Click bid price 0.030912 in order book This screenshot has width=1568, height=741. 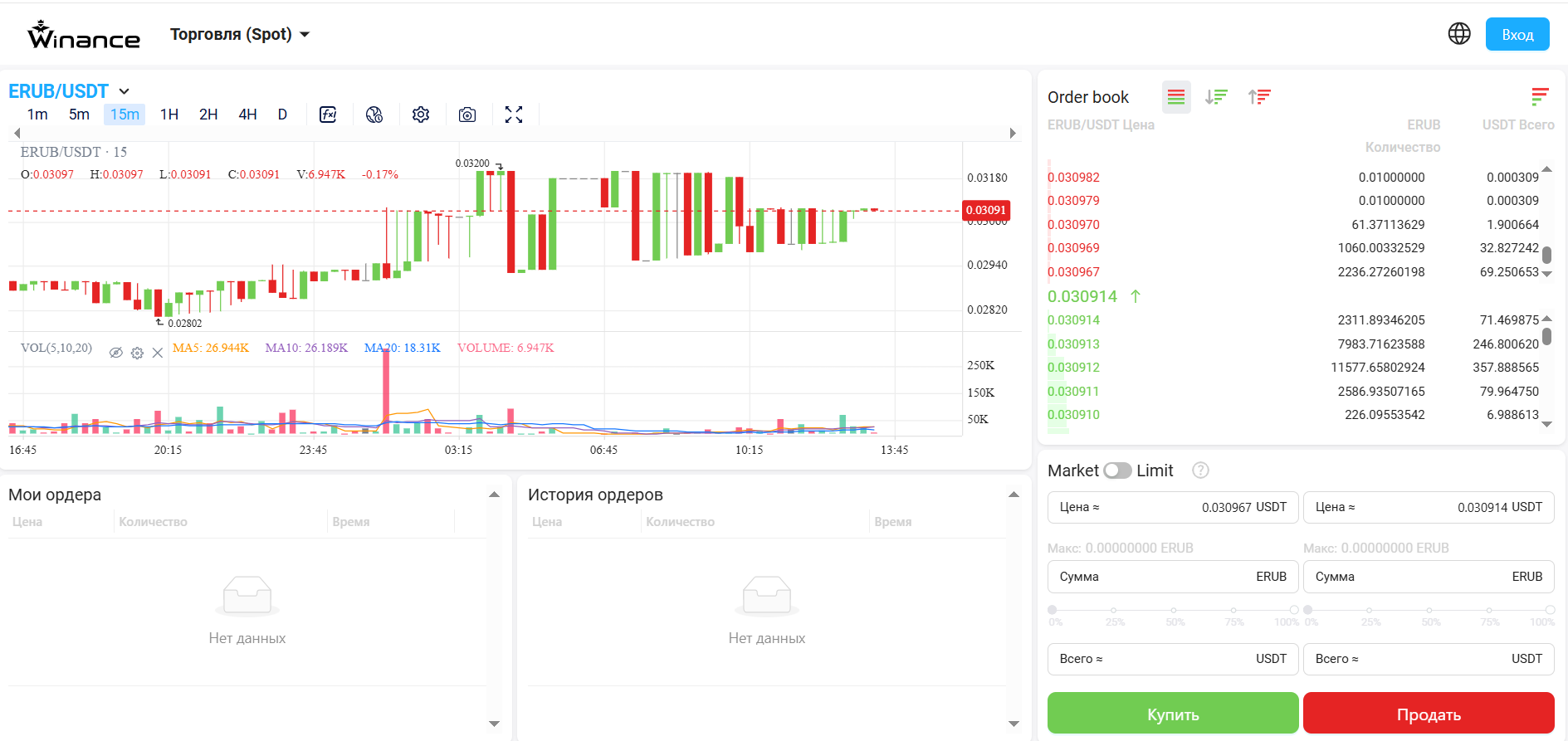tap(1073, 368)
